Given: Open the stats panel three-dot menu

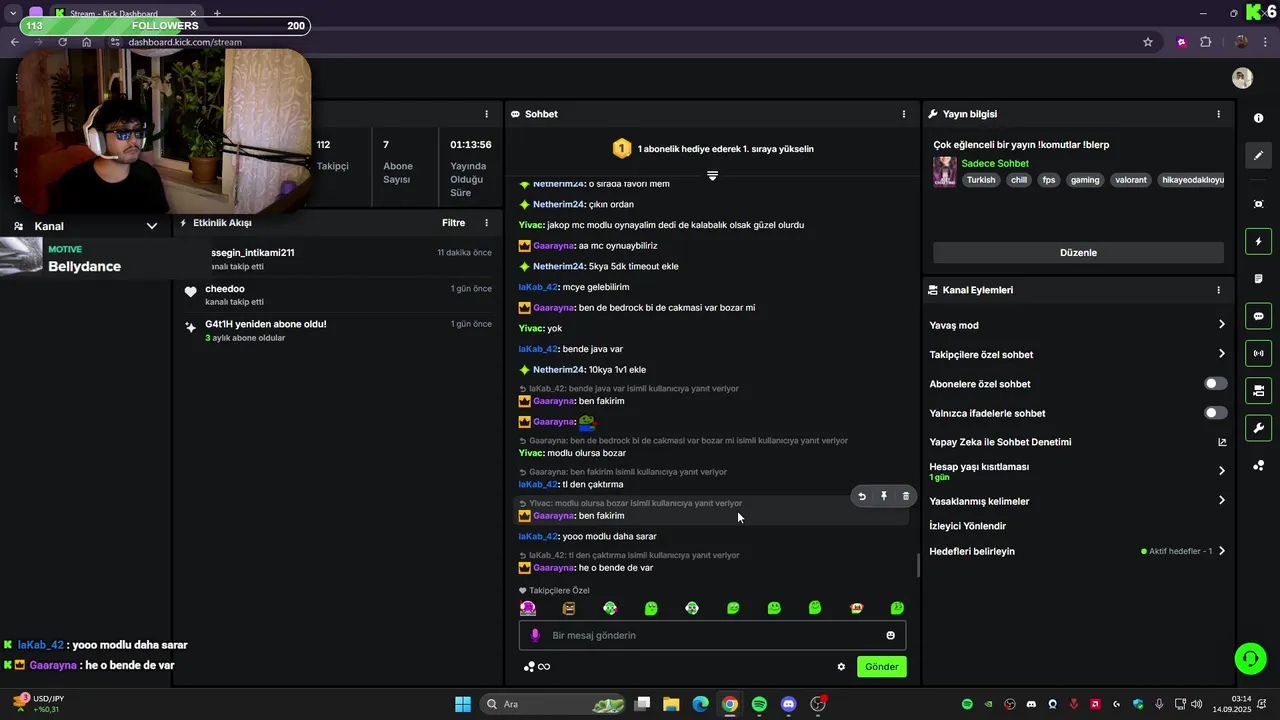Looking at the screenshot, I should tap(487, 114).
